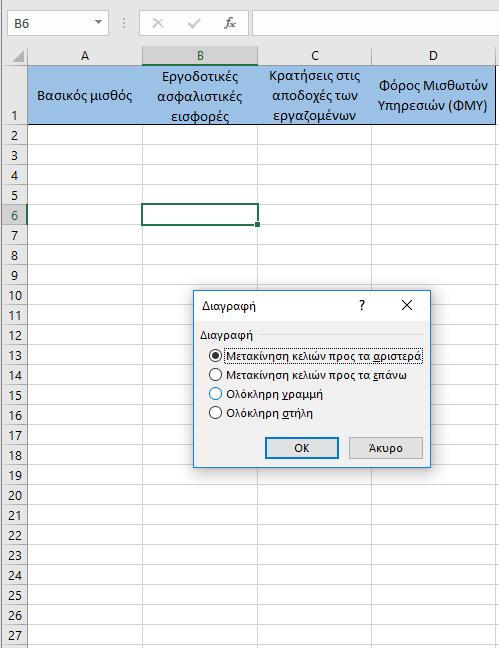Select column D header
499x648 pixels.
pos(433,56)
